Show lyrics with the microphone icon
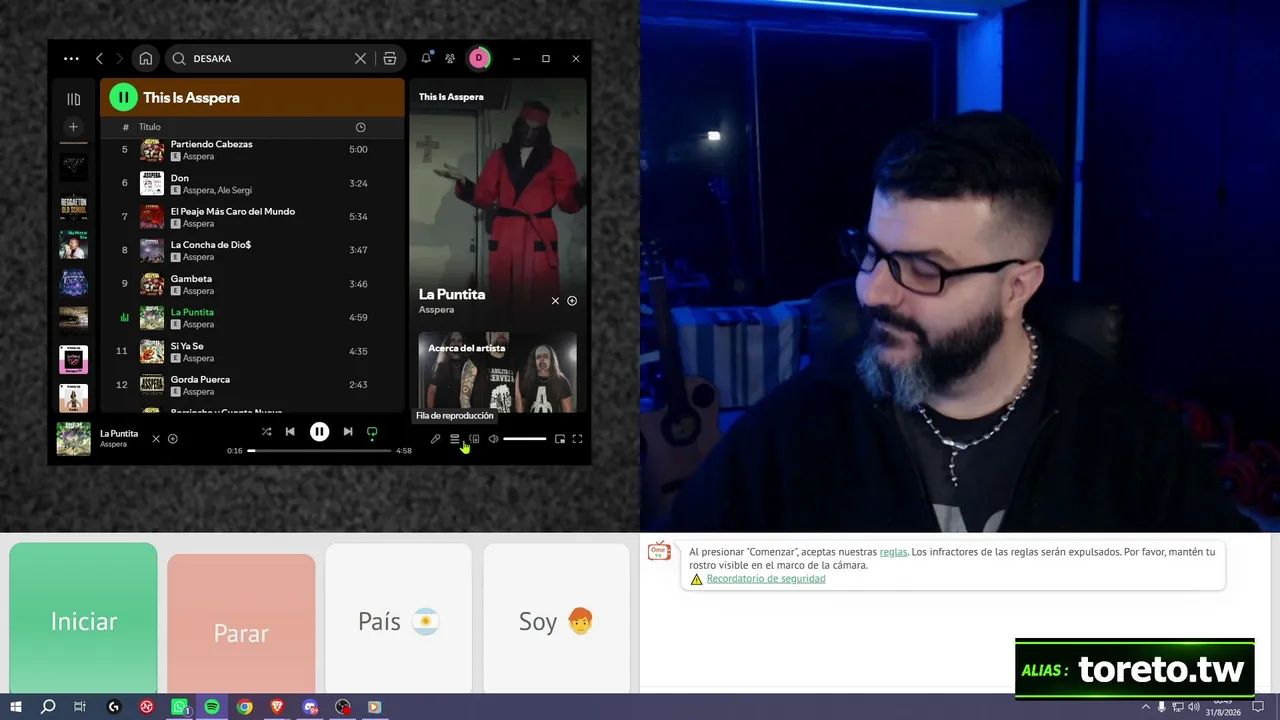Image resolution: width=1280 pixels, height=720 pixels. point(435,439)
